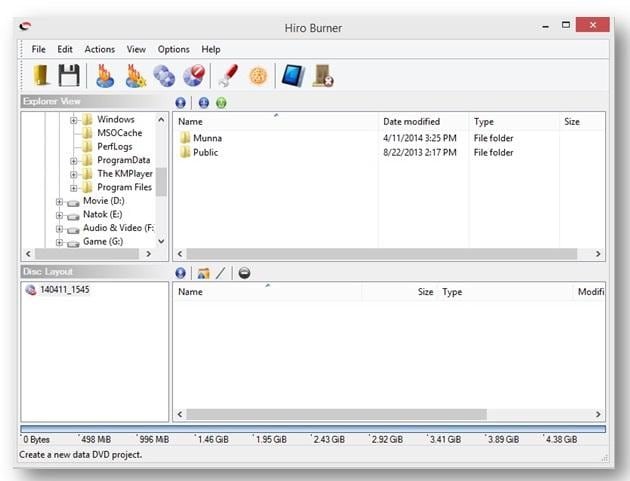Click tree horizontal scrollbar right arrow

point(149,254)
